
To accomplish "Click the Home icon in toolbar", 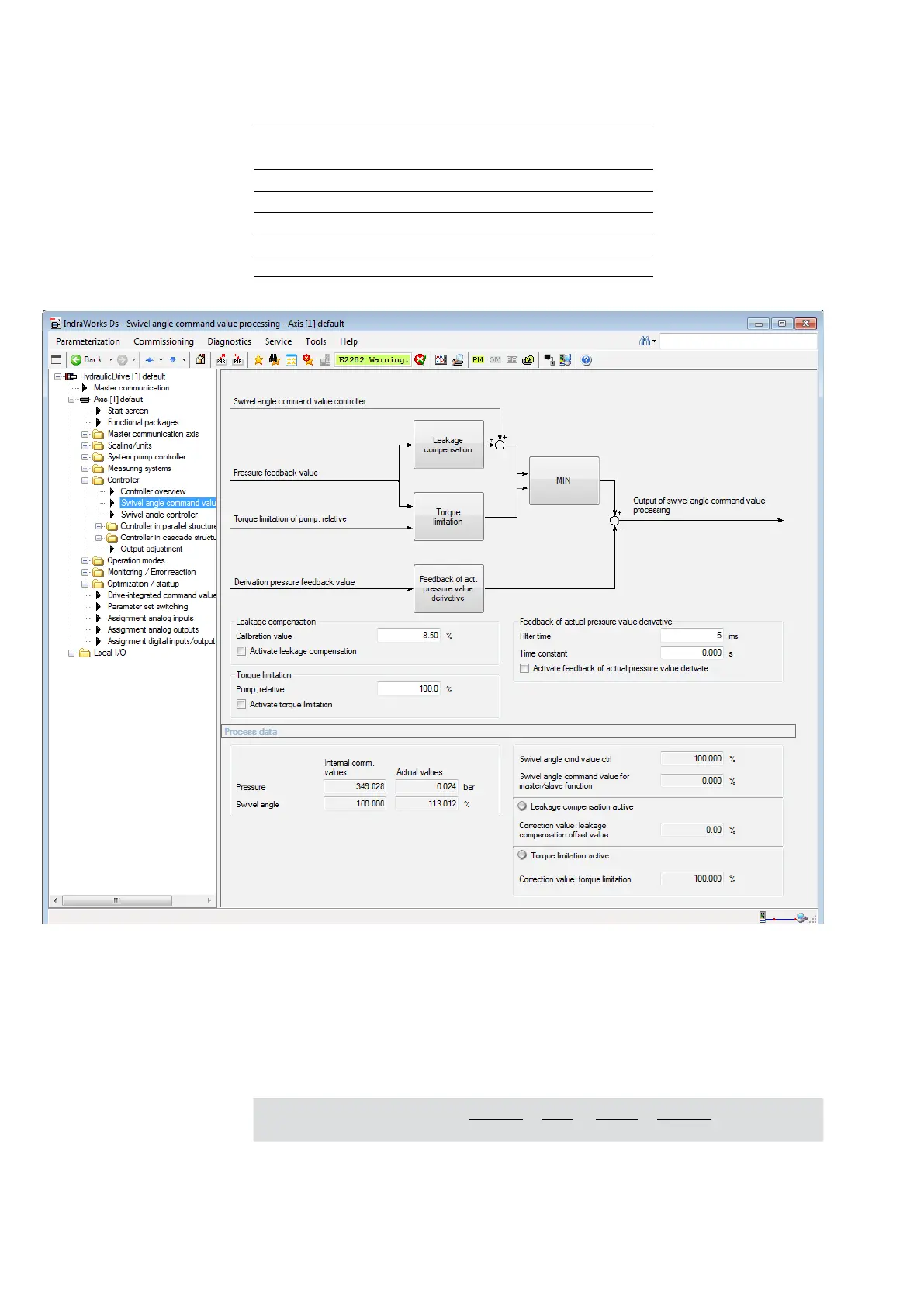I will (x=201, y=359).
